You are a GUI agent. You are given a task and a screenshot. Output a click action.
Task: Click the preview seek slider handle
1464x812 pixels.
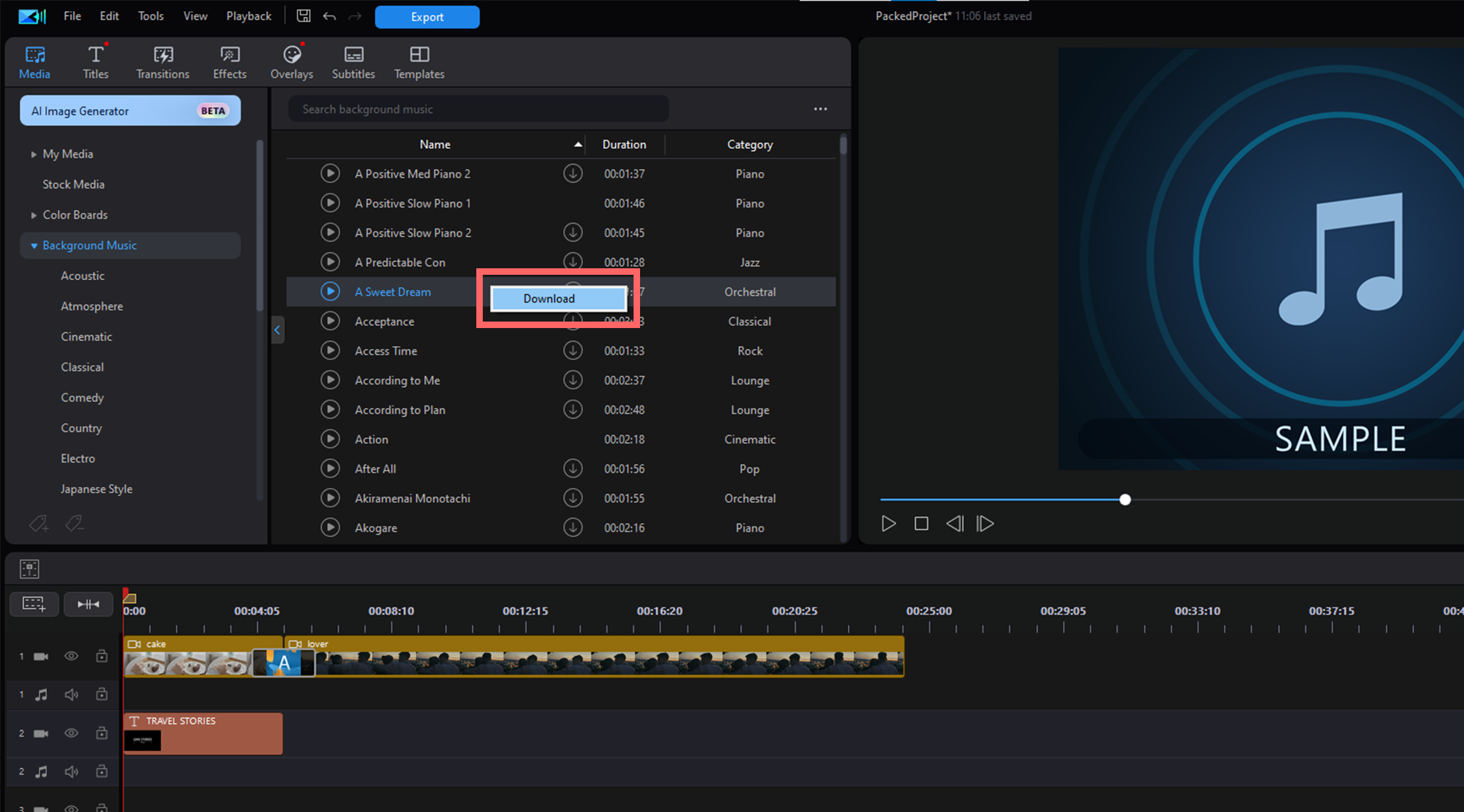[1125, 500]
